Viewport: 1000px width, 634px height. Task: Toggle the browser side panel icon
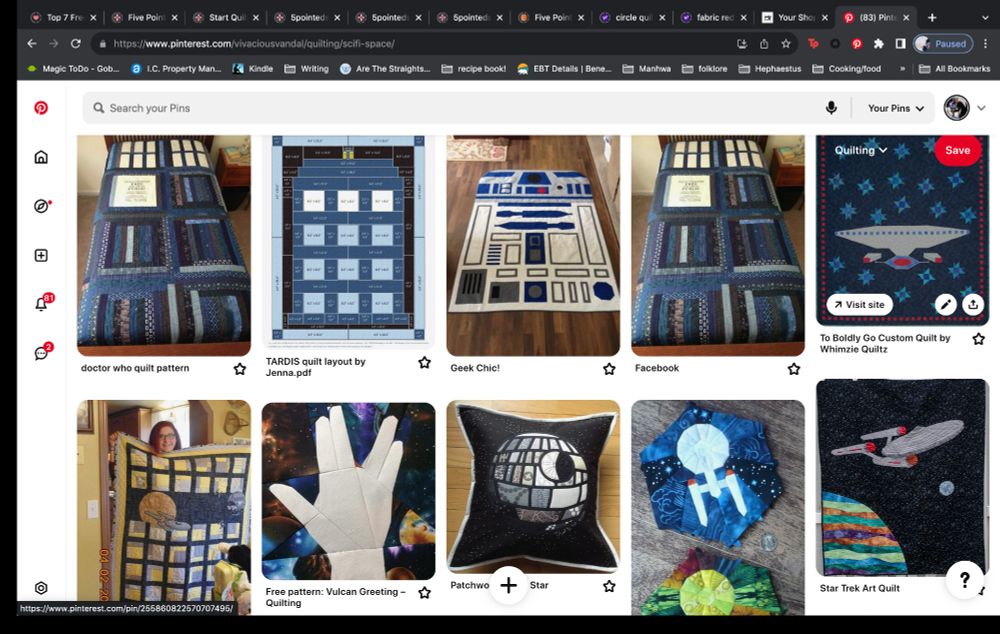900,43
